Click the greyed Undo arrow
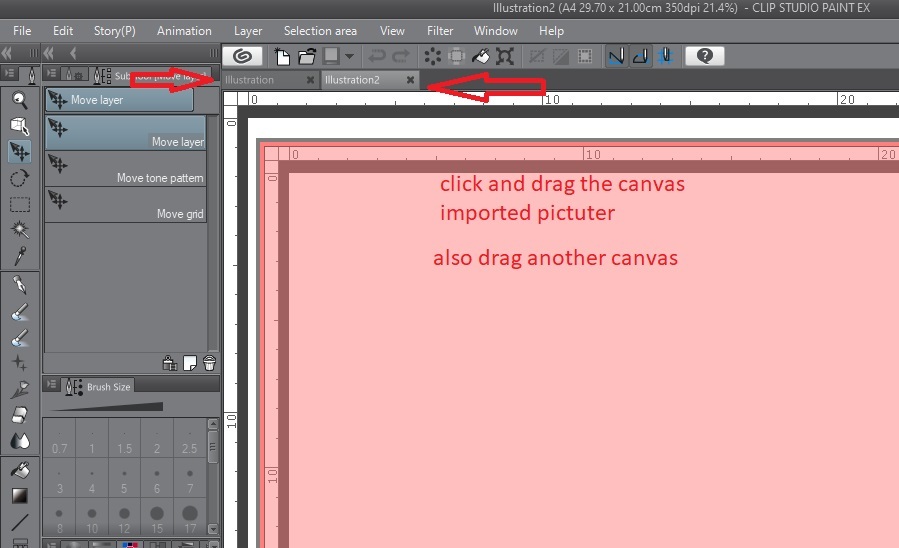This screenshot has width=899, height=548. (x=377, y=56)
